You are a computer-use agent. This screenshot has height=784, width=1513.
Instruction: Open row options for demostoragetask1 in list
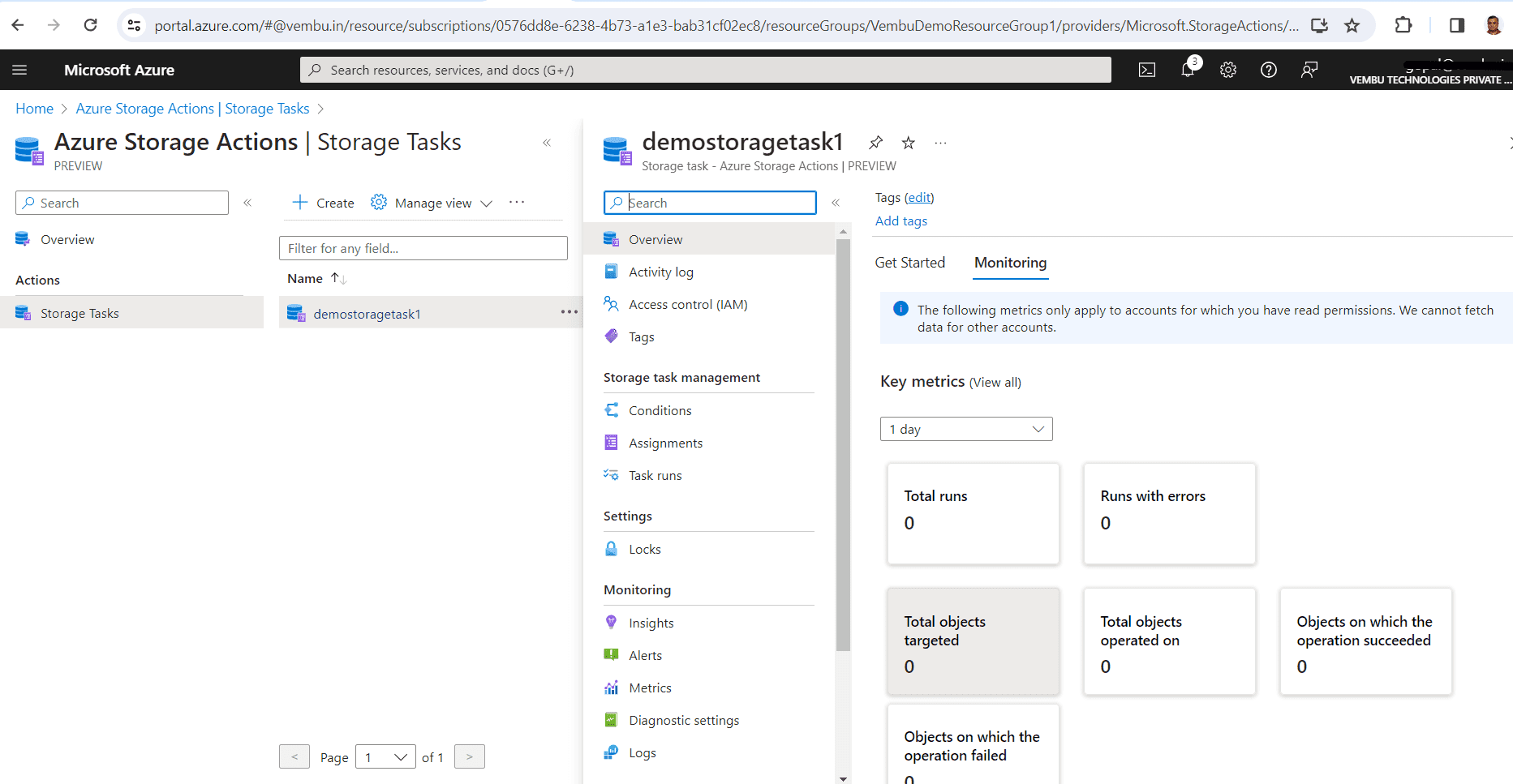coord(570,312)
